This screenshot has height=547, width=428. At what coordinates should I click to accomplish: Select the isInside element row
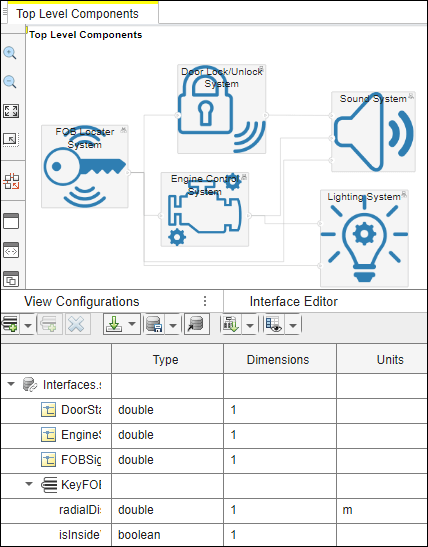tap(214, 534)
